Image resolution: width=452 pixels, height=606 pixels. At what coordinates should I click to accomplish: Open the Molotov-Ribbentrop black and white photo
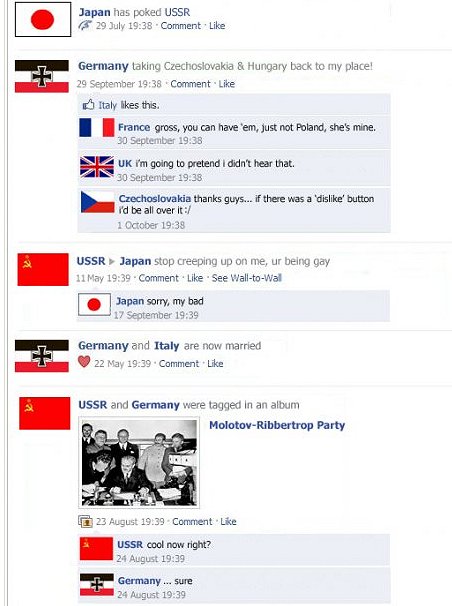[x=139, y=462]
